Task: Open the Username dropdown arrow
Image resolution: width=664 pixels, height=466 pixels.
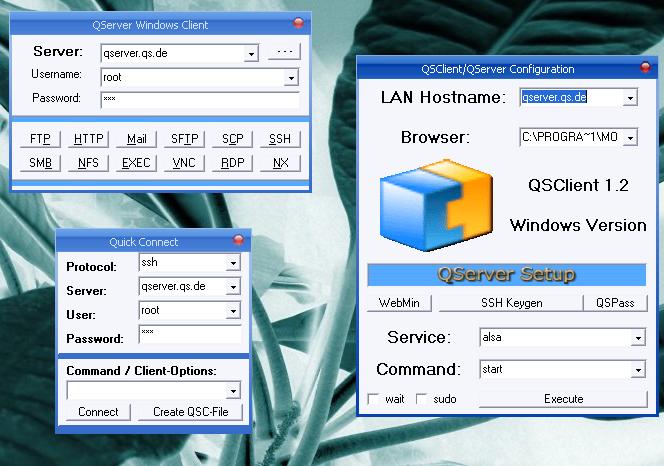Action: tap(291, 78)
